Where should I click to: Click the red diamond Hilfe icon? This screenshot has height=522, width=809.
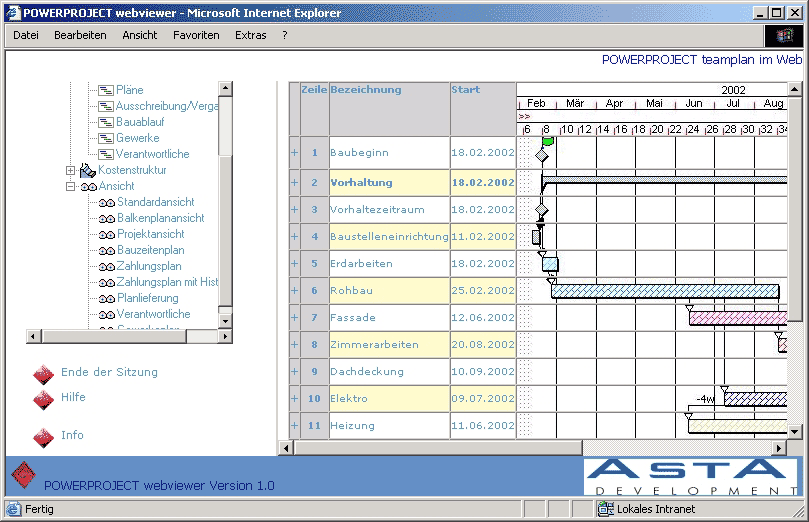coord(43,399)
